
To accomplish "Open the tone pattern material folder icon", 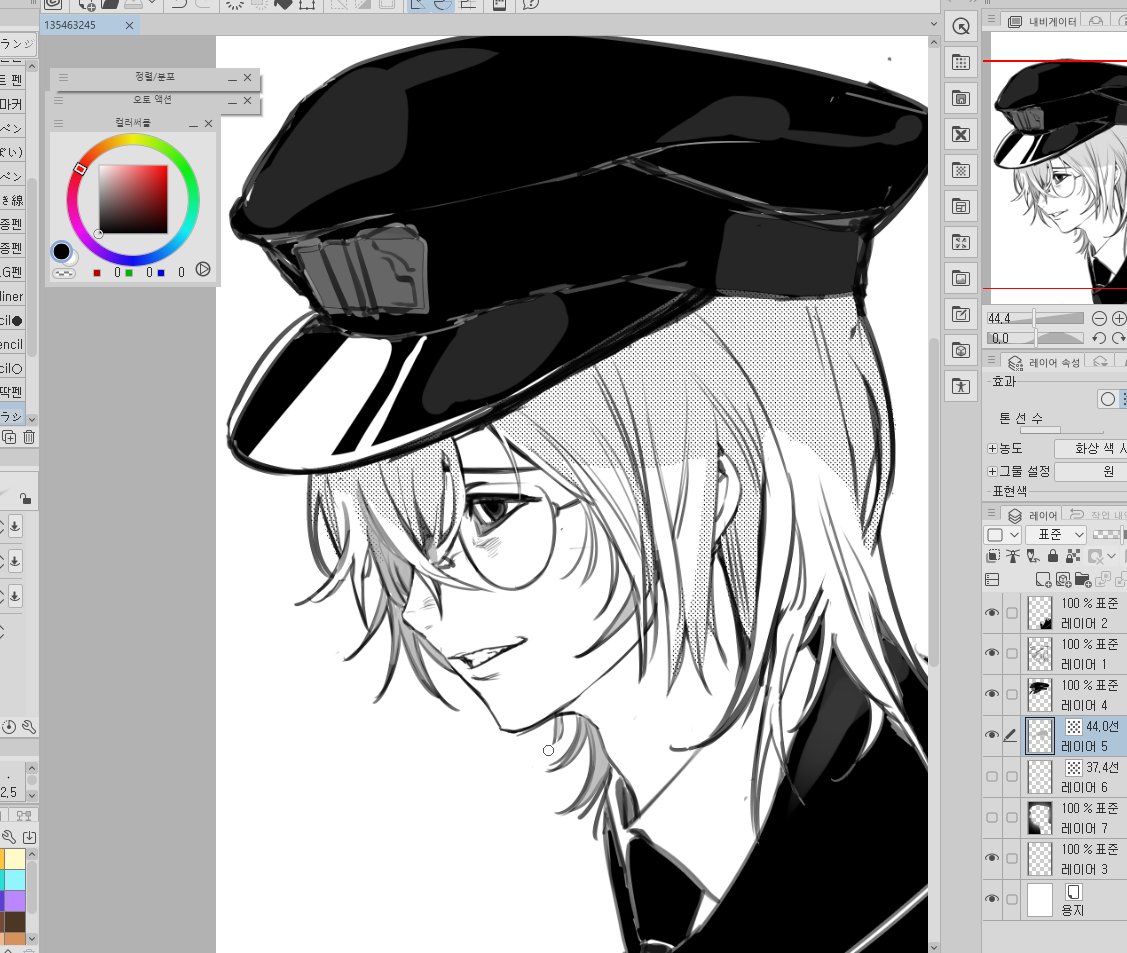I will [961, 170].
